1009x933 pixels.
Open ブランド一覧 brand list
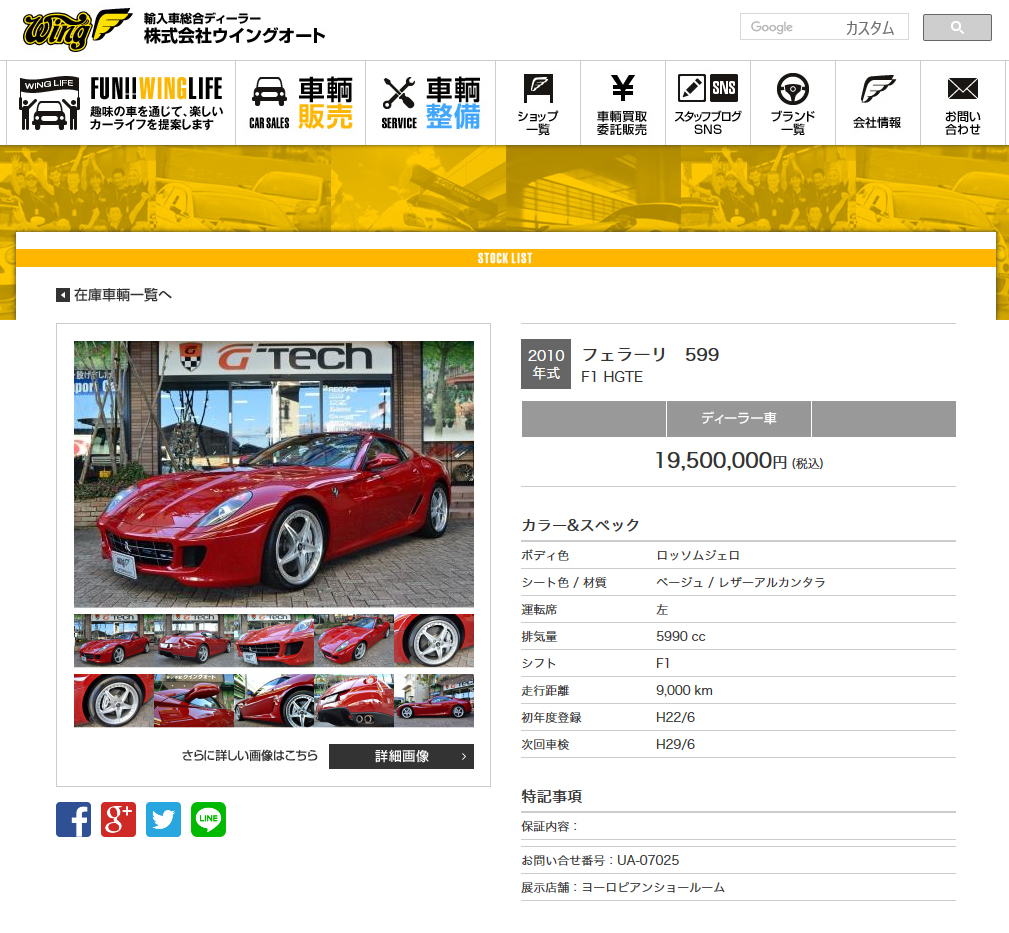tap(793, 103)
